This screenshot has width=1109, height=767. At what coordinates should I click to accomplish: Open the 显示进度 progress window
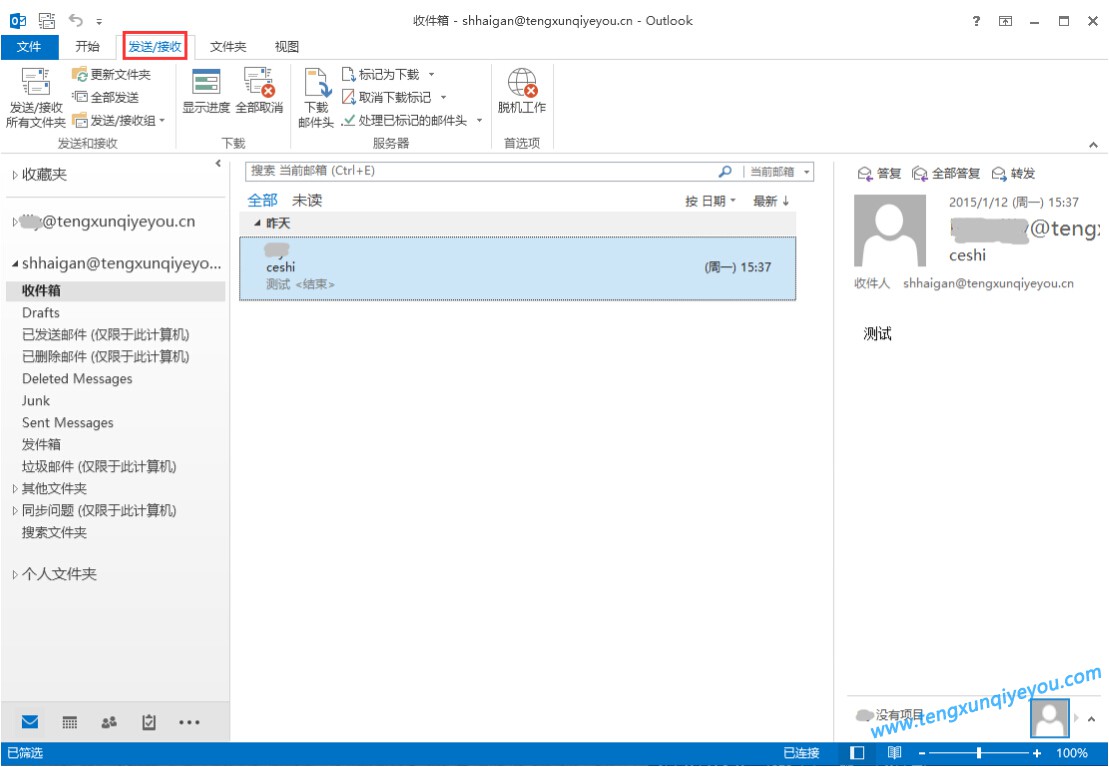[207, 91]
